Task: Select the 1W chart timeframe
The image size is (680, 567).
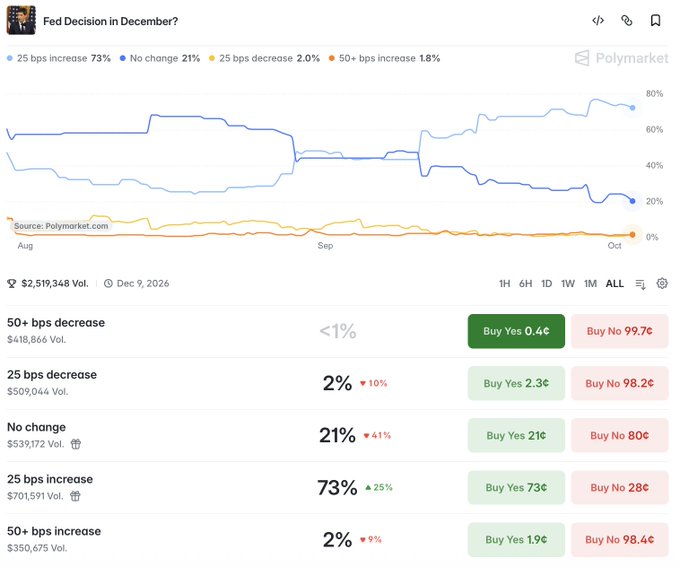Action: point(568,284)
